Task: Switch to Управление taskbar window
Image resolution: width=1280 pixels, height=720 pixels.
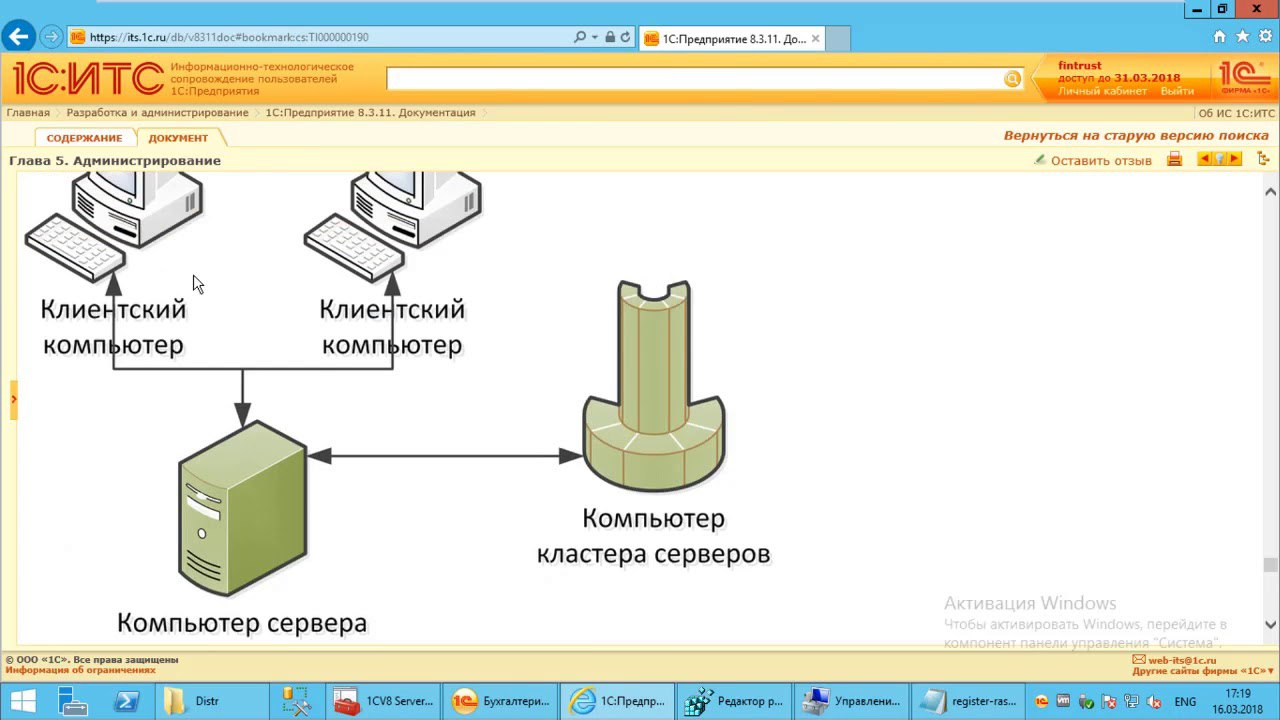Action: tap(853, 701)
